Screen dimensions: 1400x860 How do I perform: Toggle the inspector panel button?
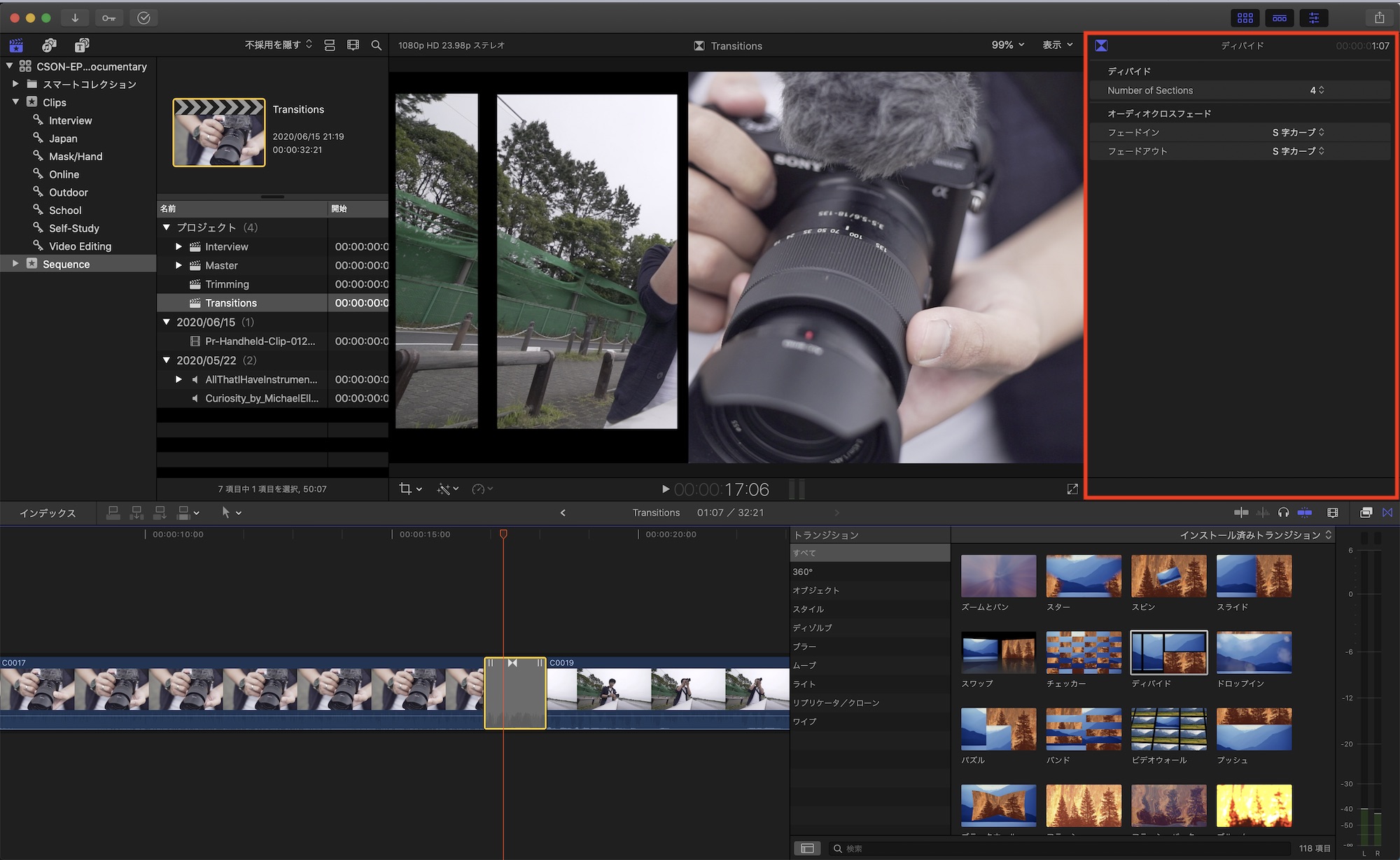coord(1314,17)
